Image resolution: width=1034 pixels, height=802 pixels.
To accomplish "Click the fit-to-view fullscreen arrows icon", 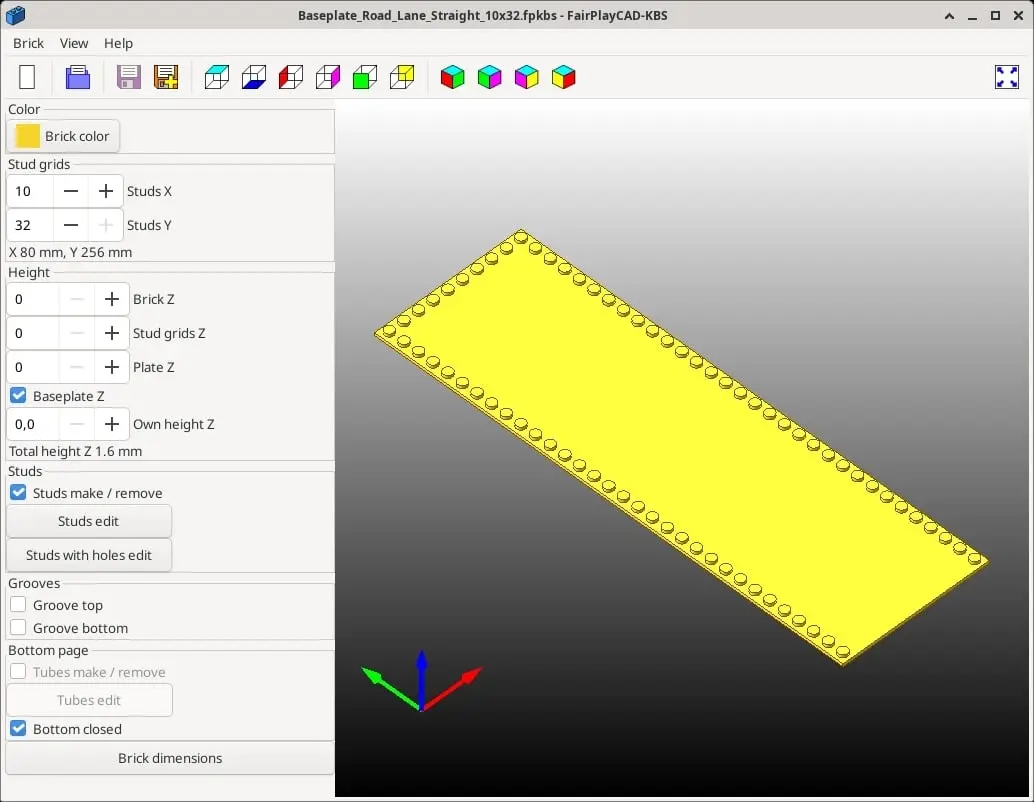I will click(x=1006, y=77).
